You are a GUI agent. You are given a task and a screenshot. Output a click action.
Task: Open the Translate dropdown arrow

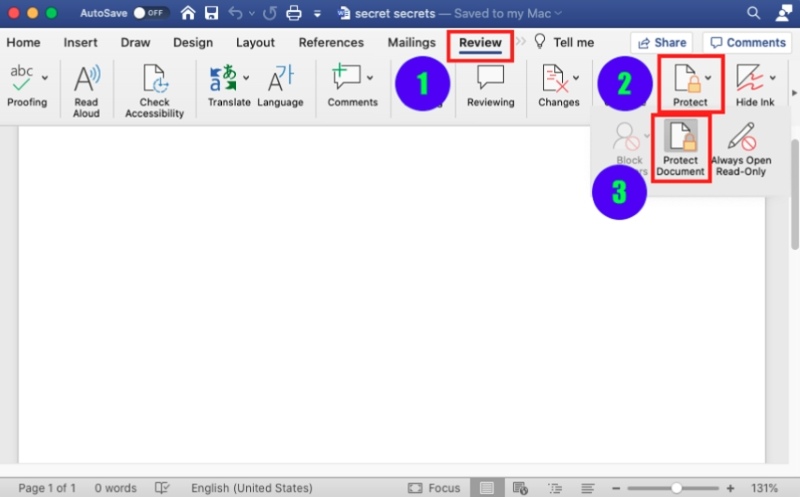click(246, 78)
